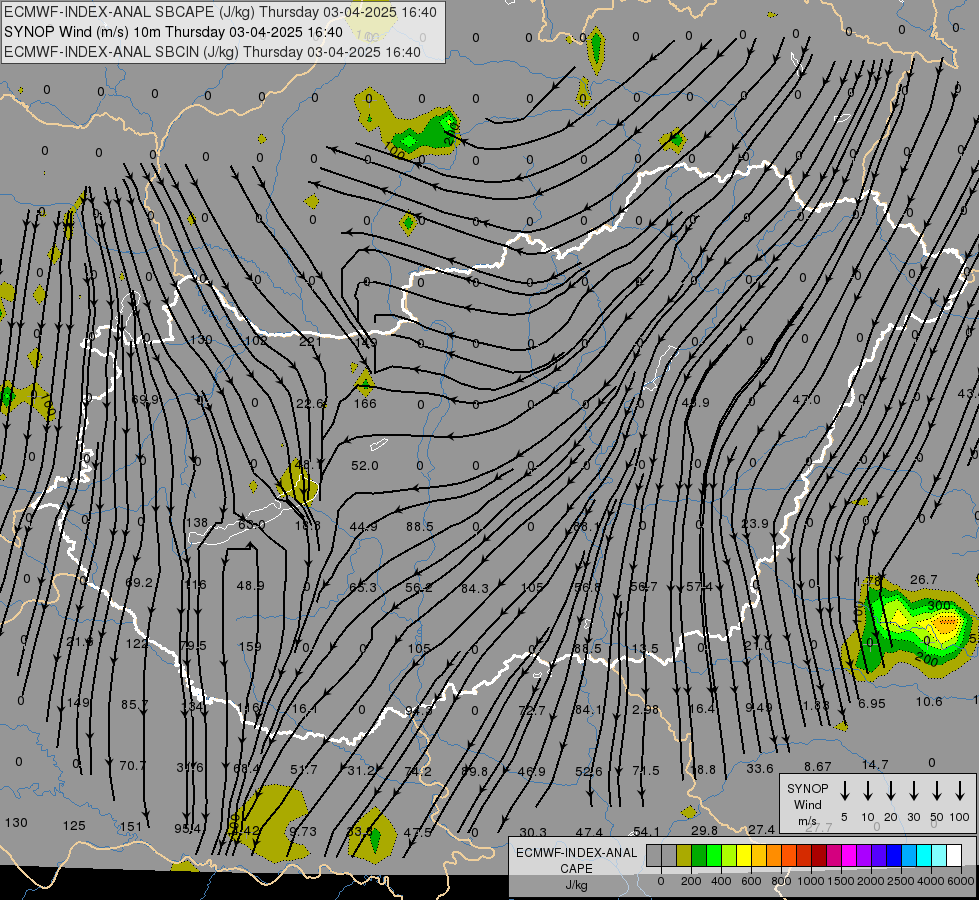Pick the pure blue swatch before 2500
This screenshot has height=900, width=979.
(894, 856)
